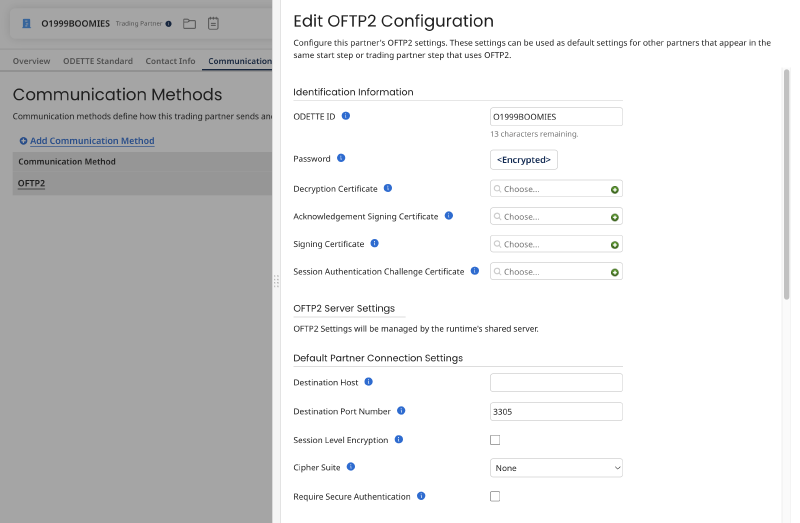Click the Destination Host input field
This screenshot has width=800, height=523.
pyautogui.click(x=556, y=382)
